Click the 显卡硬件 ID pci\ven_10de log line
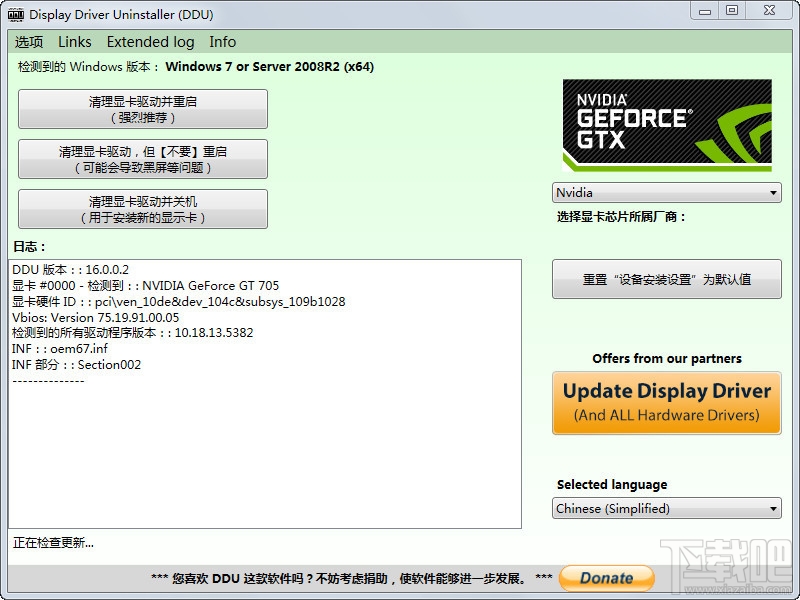This screenshot has width=800, height=600. click(179, 302)
